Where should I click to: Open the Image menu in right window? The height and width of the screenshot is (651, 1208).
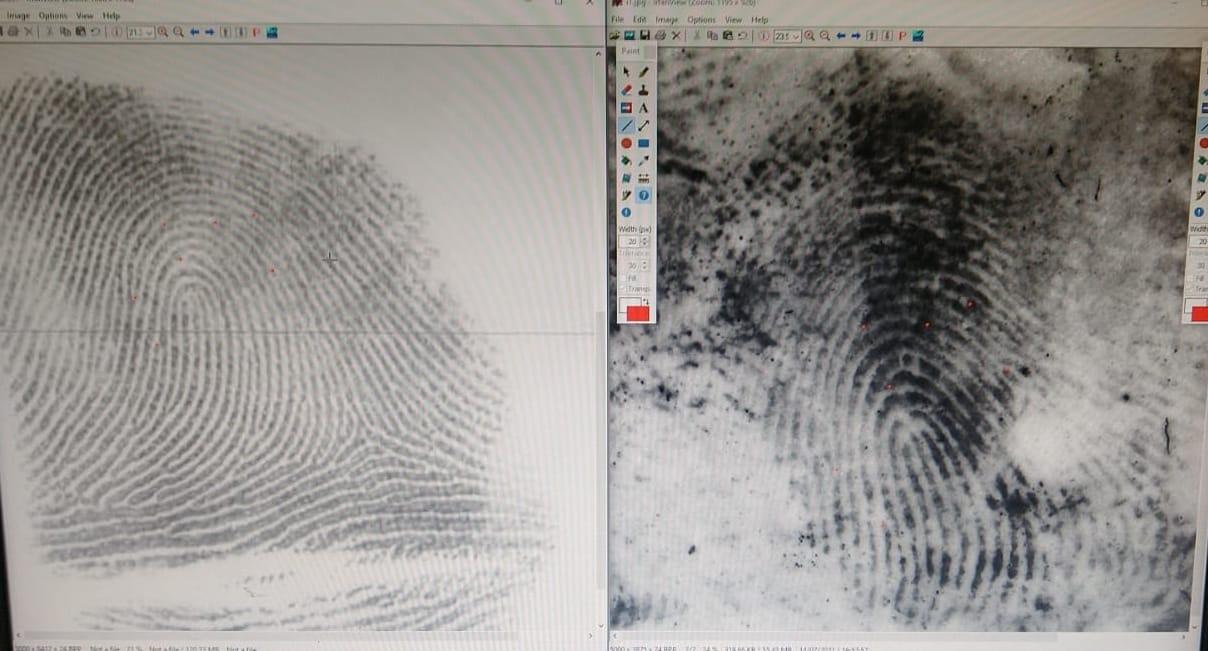[666, 19]
